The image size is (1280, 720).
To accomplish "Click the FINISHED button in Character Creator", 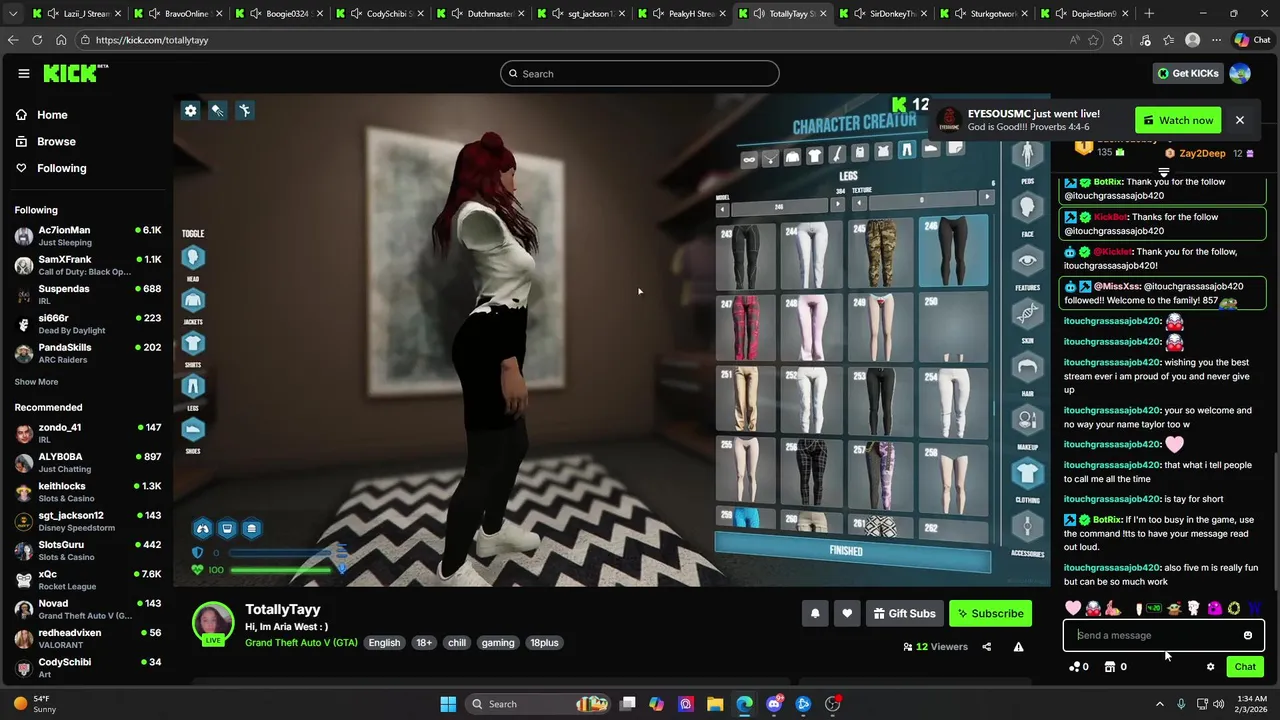I will click(x=853, y=553).
